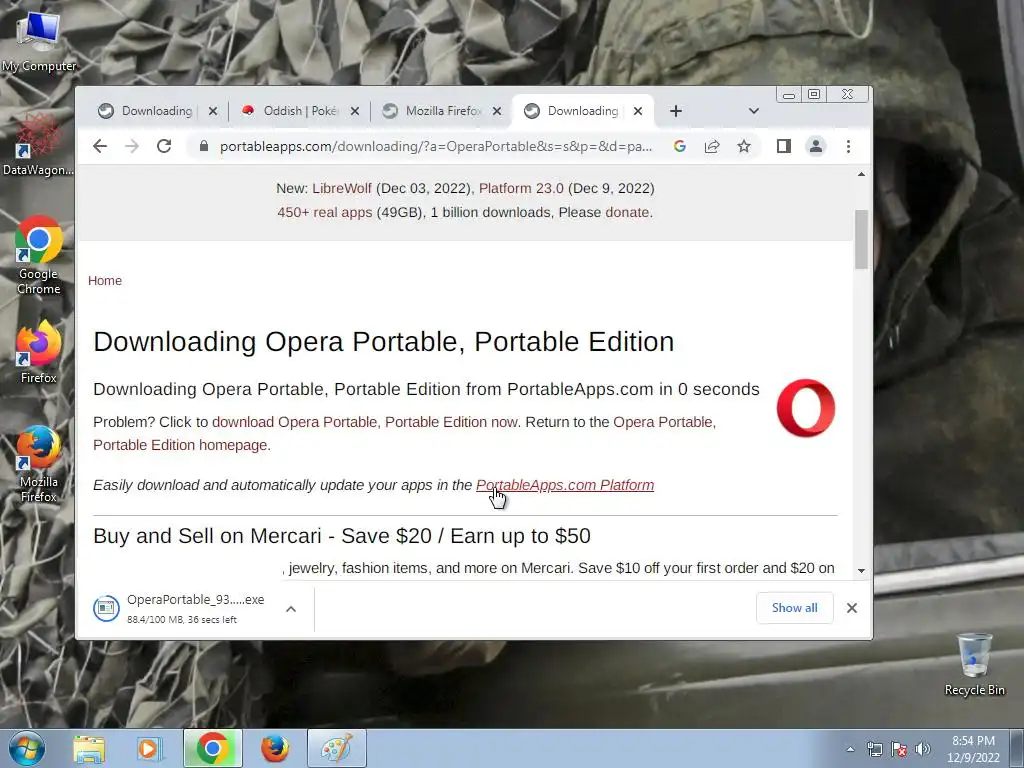The height and width of the screenshot is (768, 1024).
Task: Click page scrollbar up arrow
Action: tap(861, 174)
